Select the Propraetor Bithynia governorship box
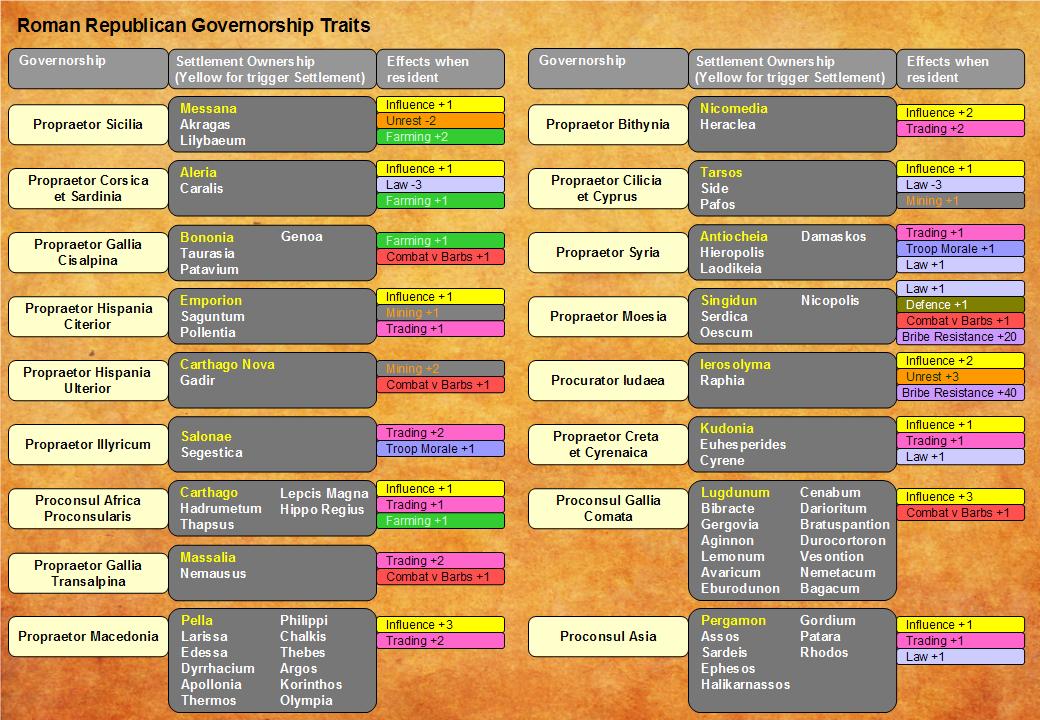 (x=608, y=124)
